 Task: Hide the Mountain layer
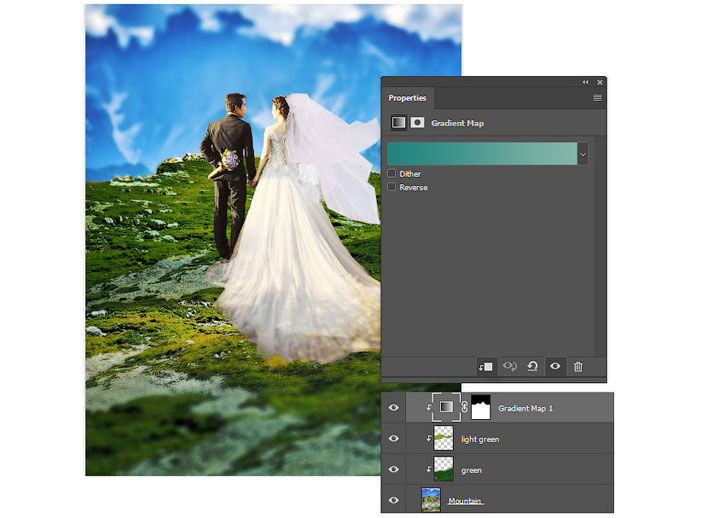[393, 500]
